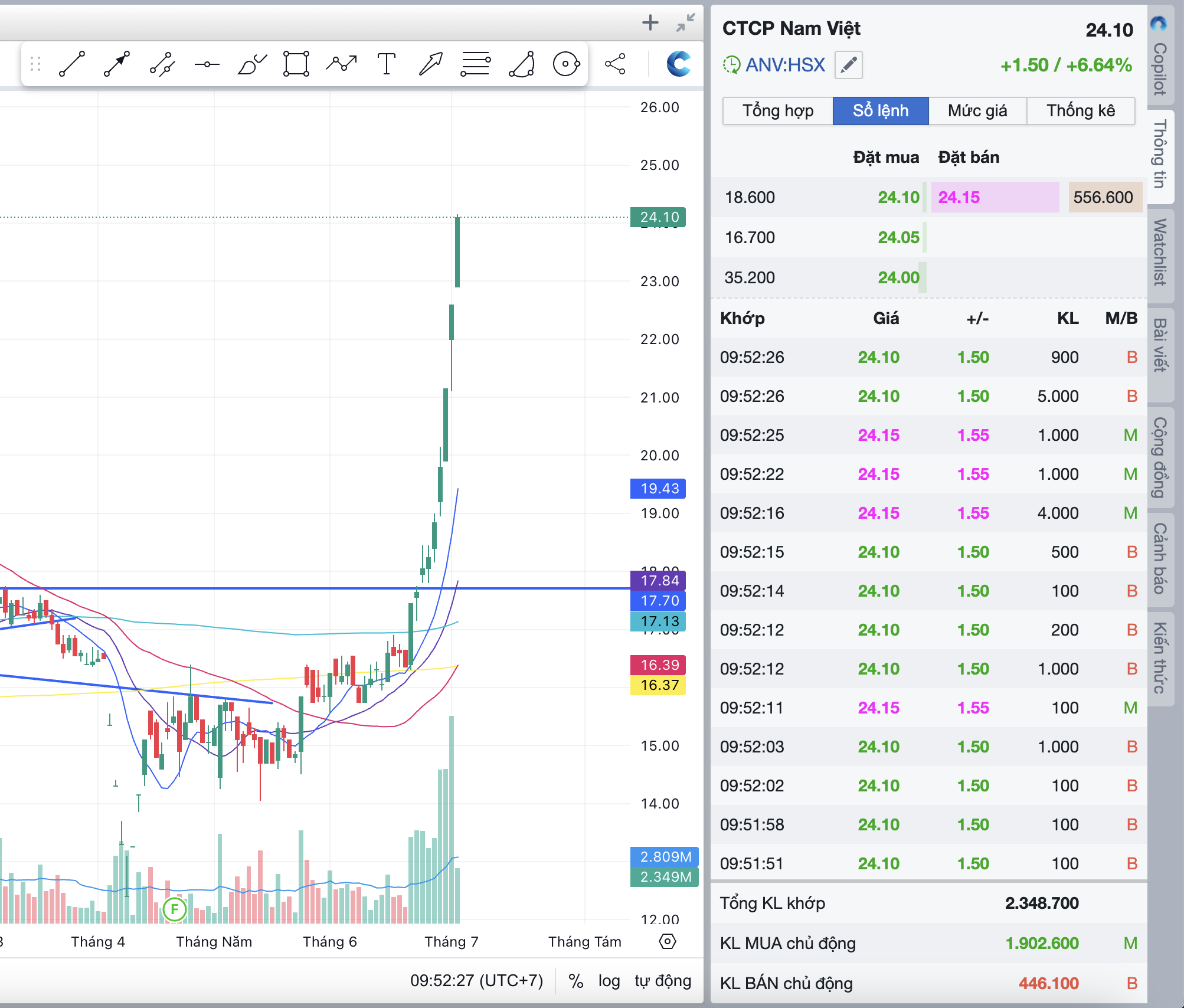Screen dimensions: 1184x1008
Task: Collapse the chart pane with arrows icon
Action: (x=686, y=23)
